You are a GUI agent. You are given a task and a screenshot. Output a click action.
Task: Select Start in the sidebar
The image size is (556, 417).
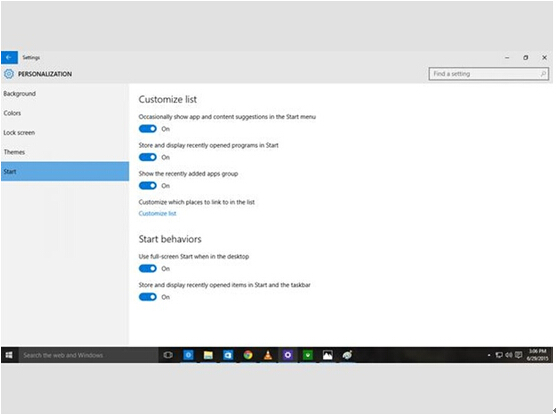coord(65,172)
